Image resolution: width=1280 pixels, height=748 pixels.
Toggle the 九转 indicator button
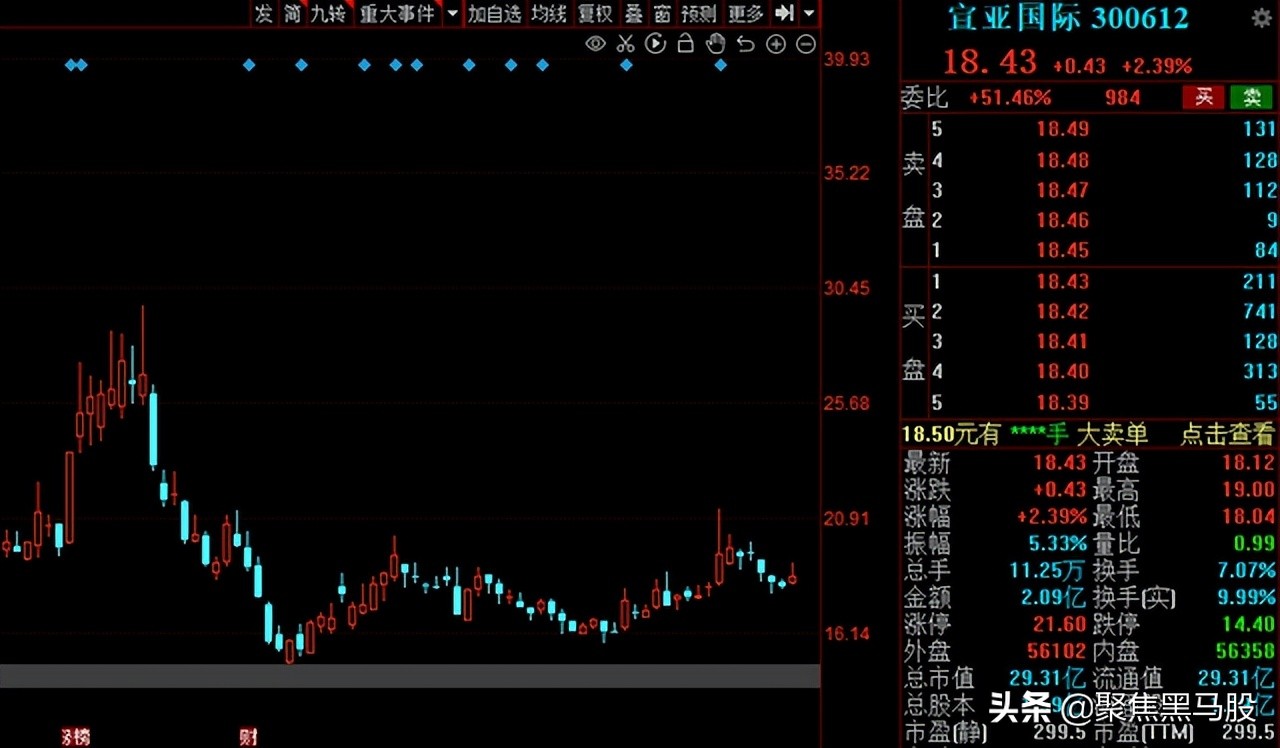pyautogui.click(x=328, y=13)
